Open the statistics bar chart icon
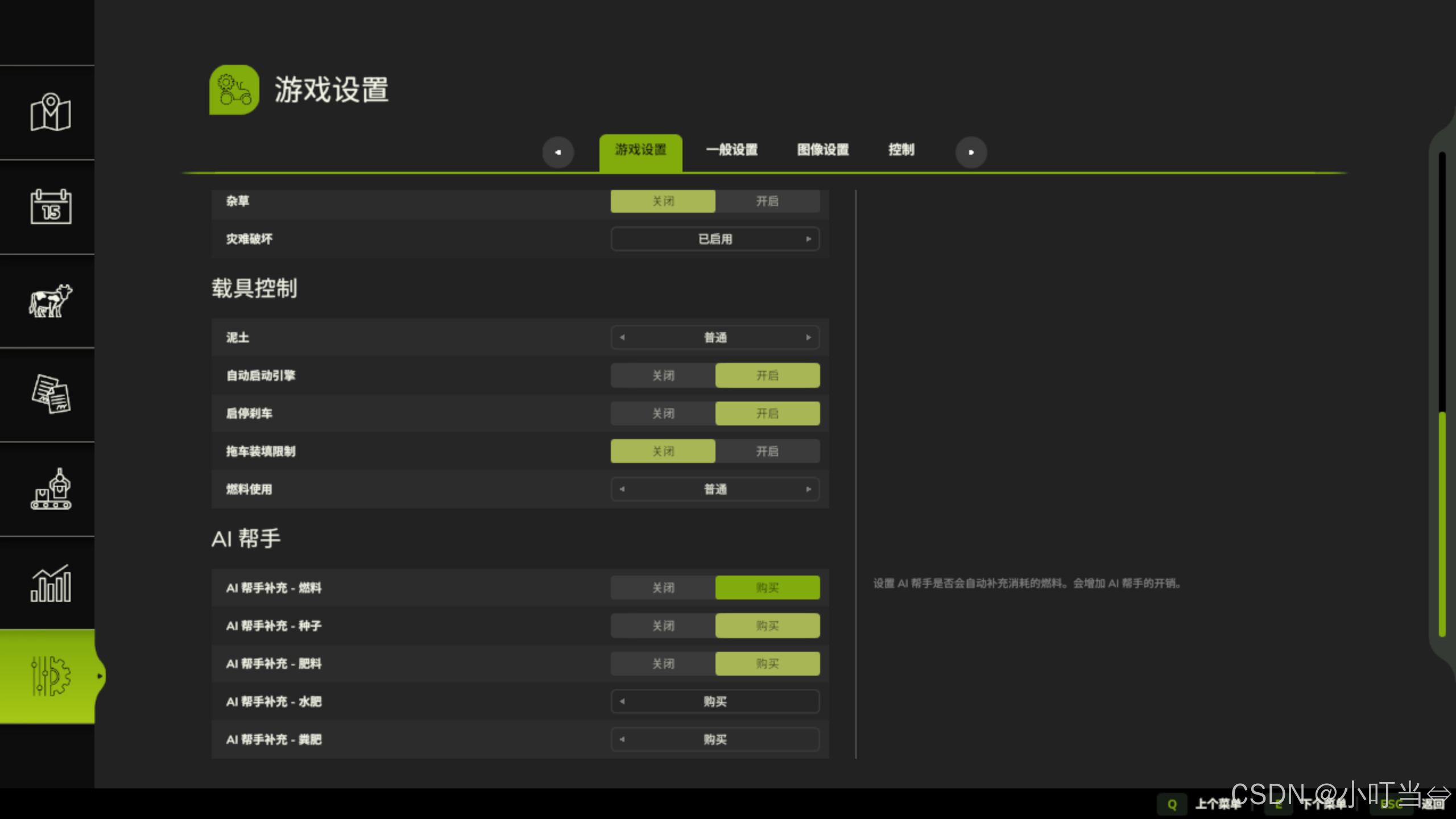The width and height of the screenshot is (1456, 819). [x=50, y=583]
